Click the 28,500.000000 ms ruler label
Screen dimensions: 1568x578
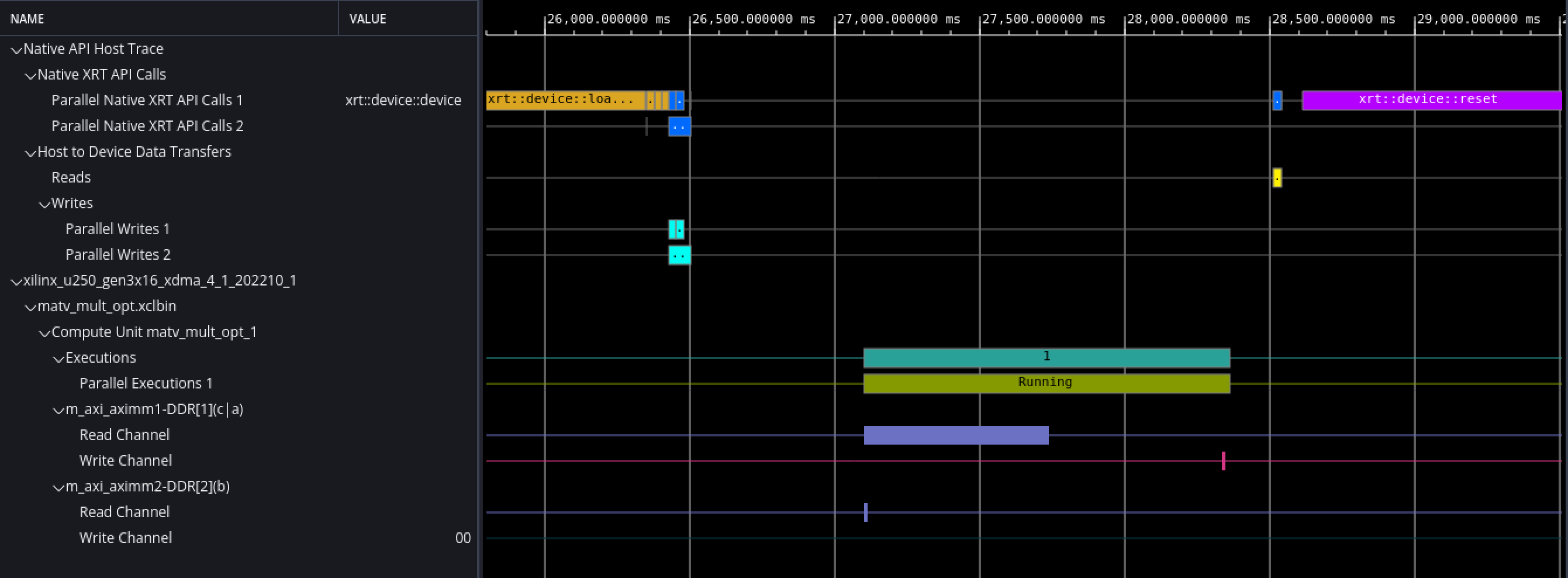1334,19
